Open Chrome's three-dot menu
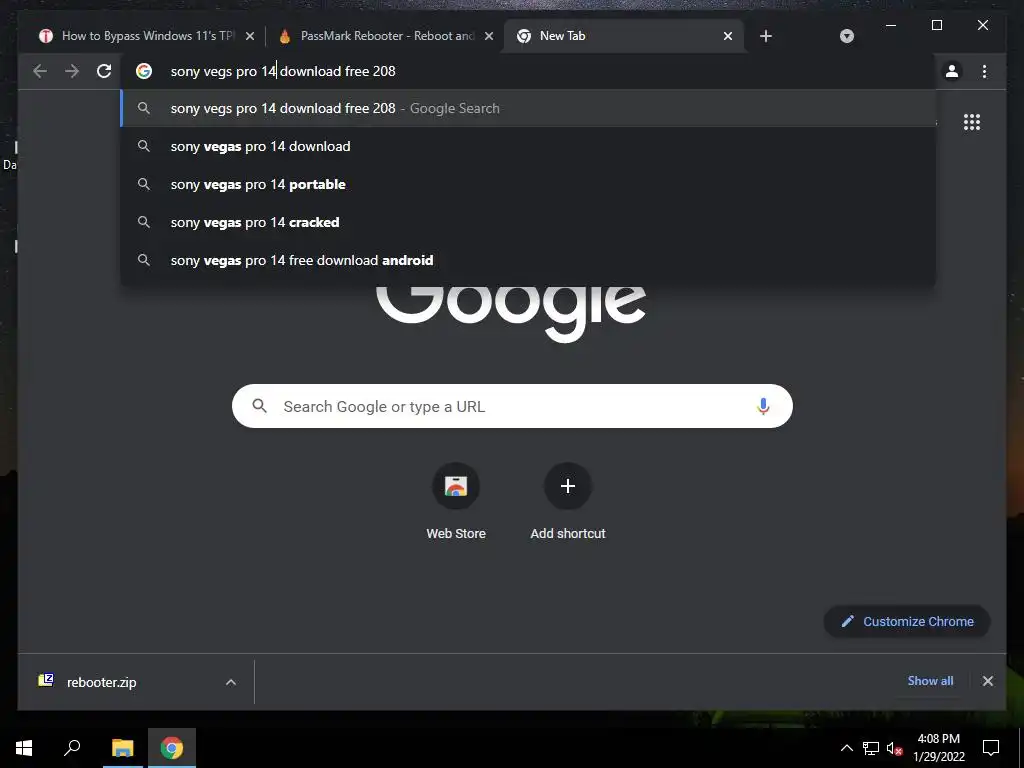The height and width of the screenshot is (768, 1024). (984, 71)
